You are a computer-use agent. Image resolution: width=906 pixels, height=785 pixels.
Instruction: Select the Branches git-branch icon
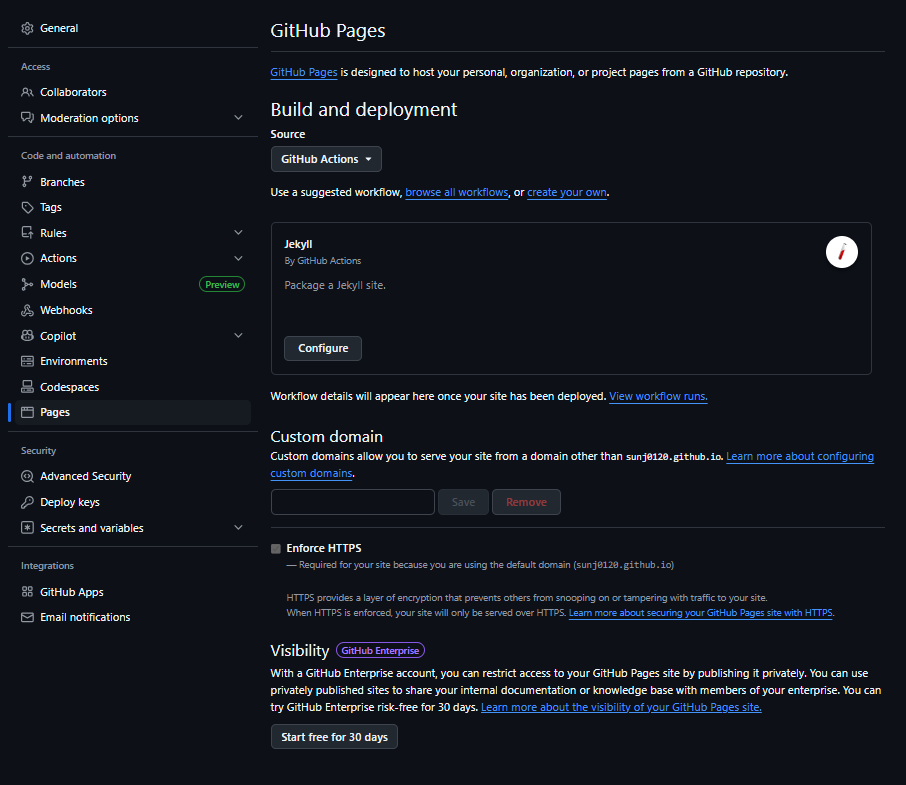(x=27, y=182)
